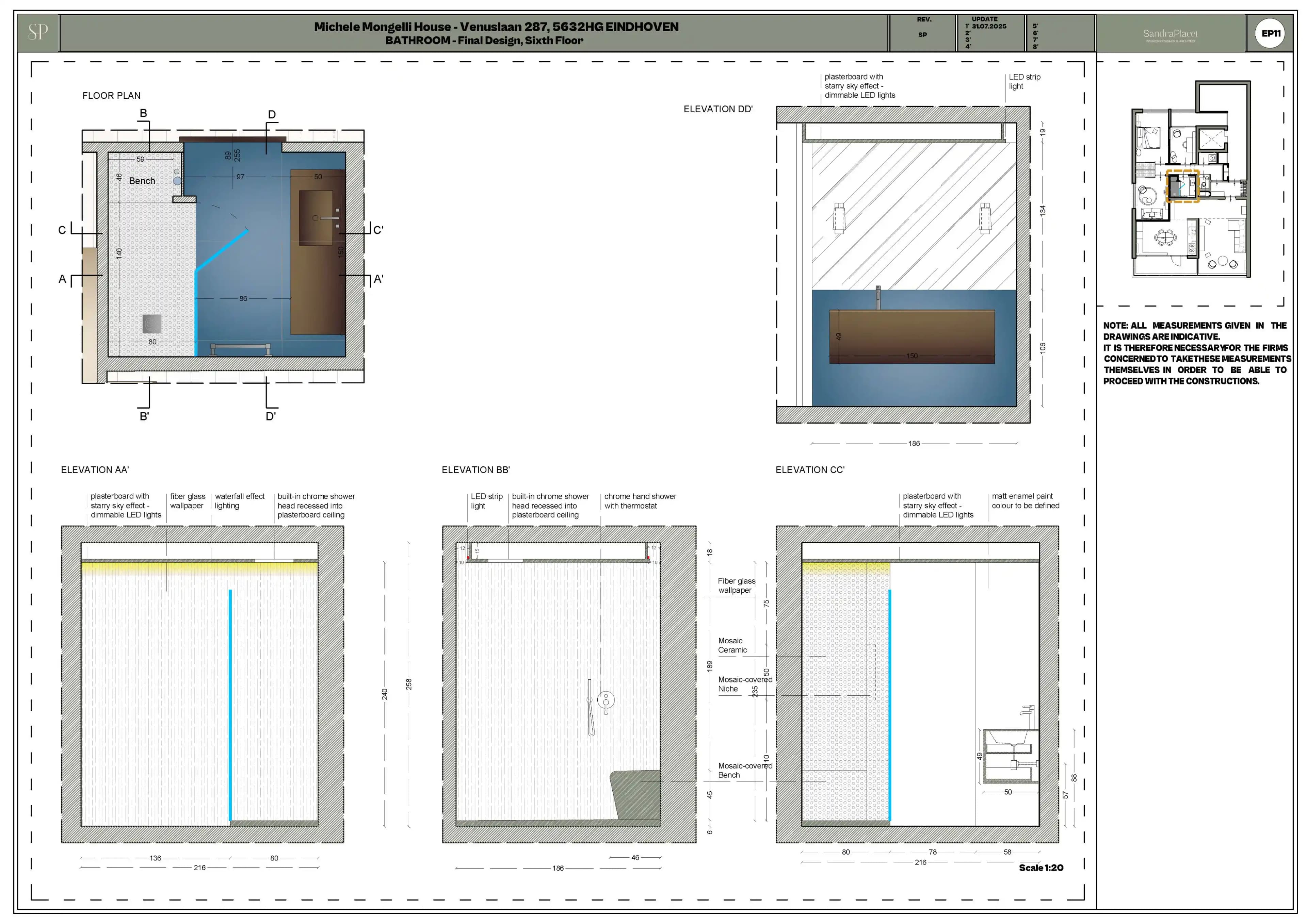Click the EP11 sheet number badge
The image size is (1307, 924).
tap(1270, 34)
